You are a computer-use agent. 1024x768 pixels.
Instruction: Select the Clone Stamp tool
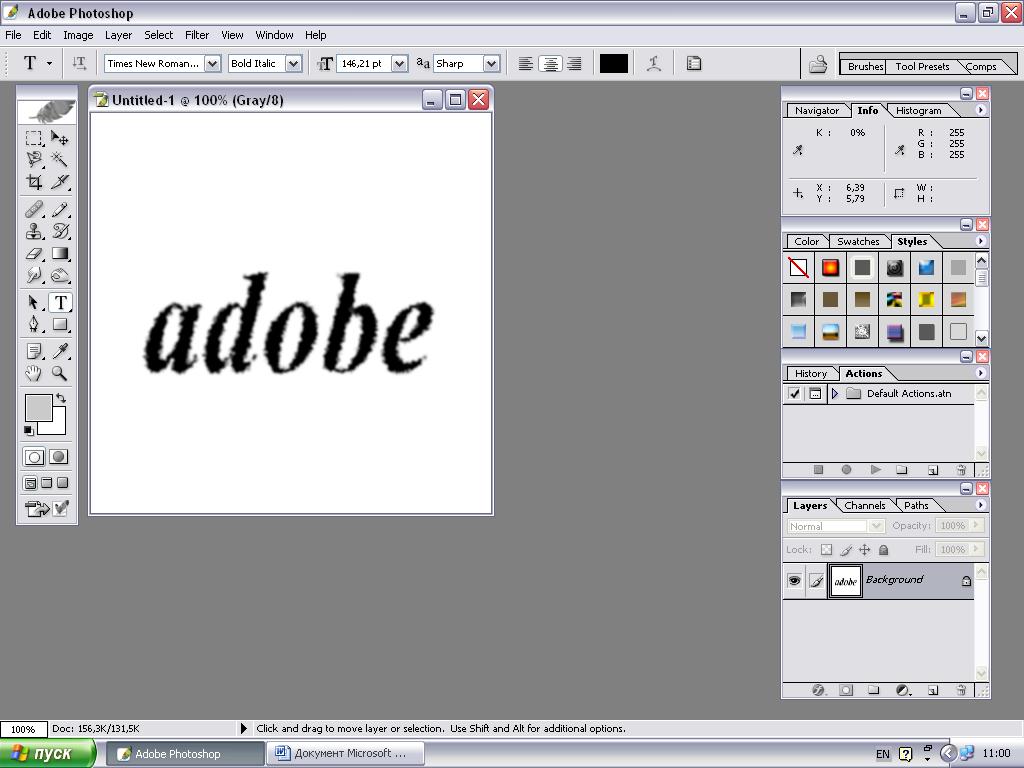tap(34, 231)
